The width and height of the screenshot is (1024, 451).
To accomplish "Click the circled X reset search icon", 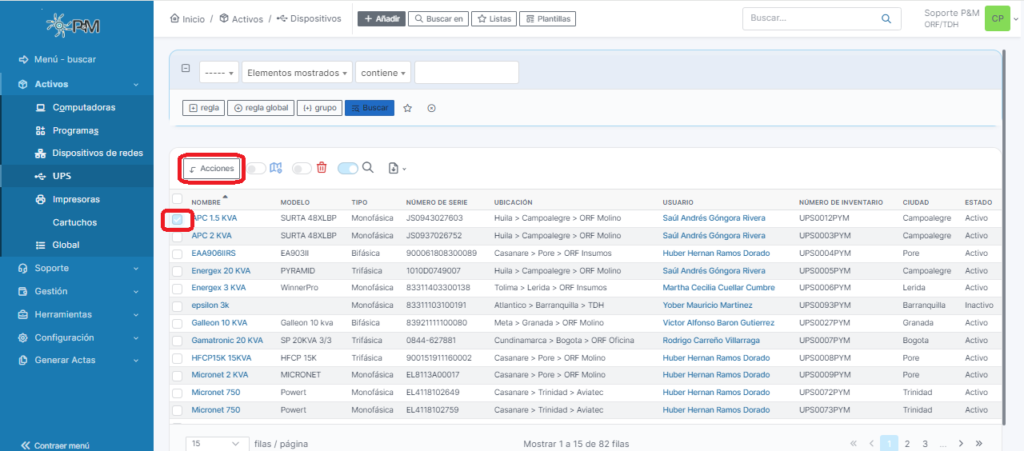I will coord(432,108).
